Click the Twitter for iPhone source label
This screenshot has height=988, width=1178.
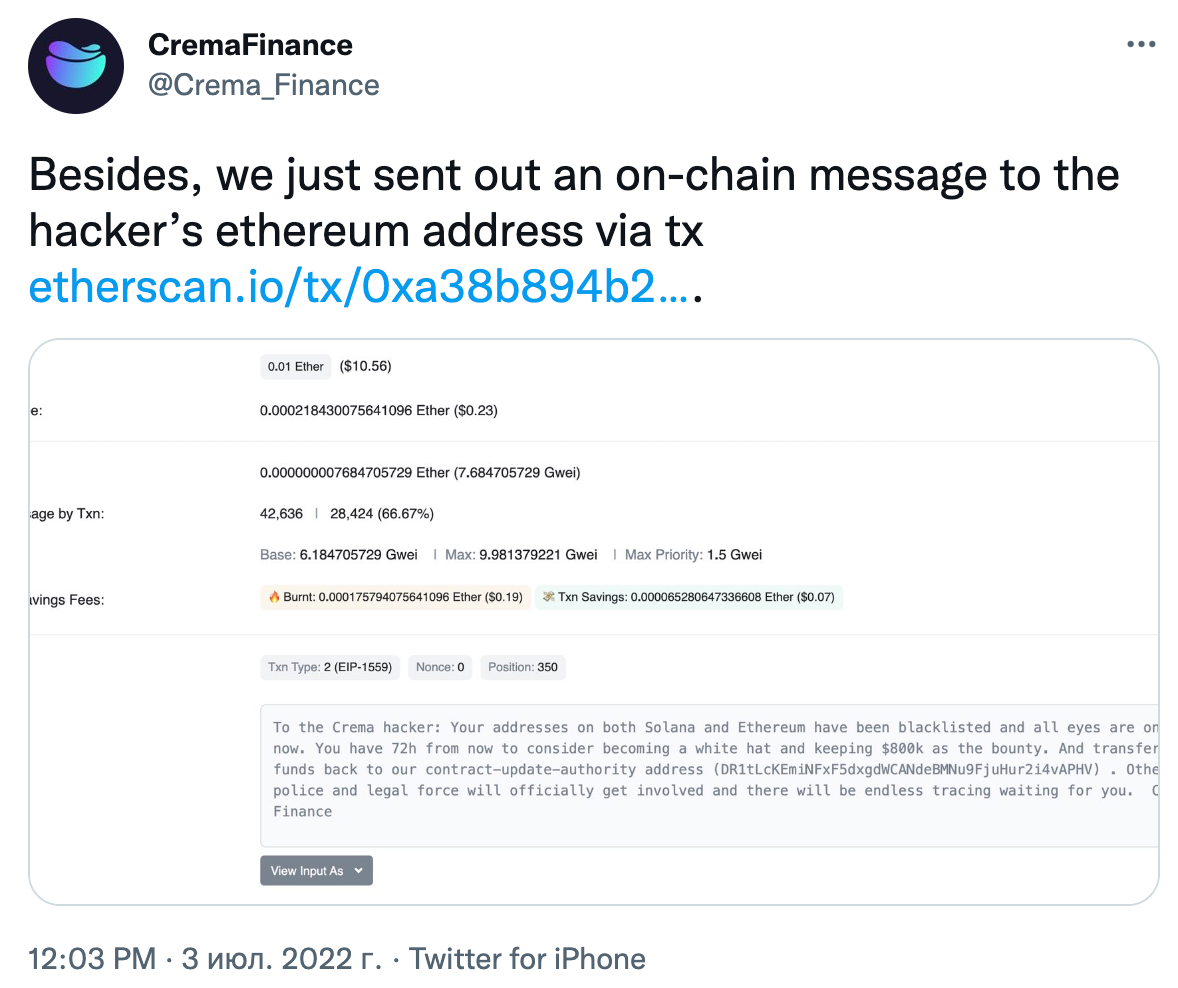527,959
